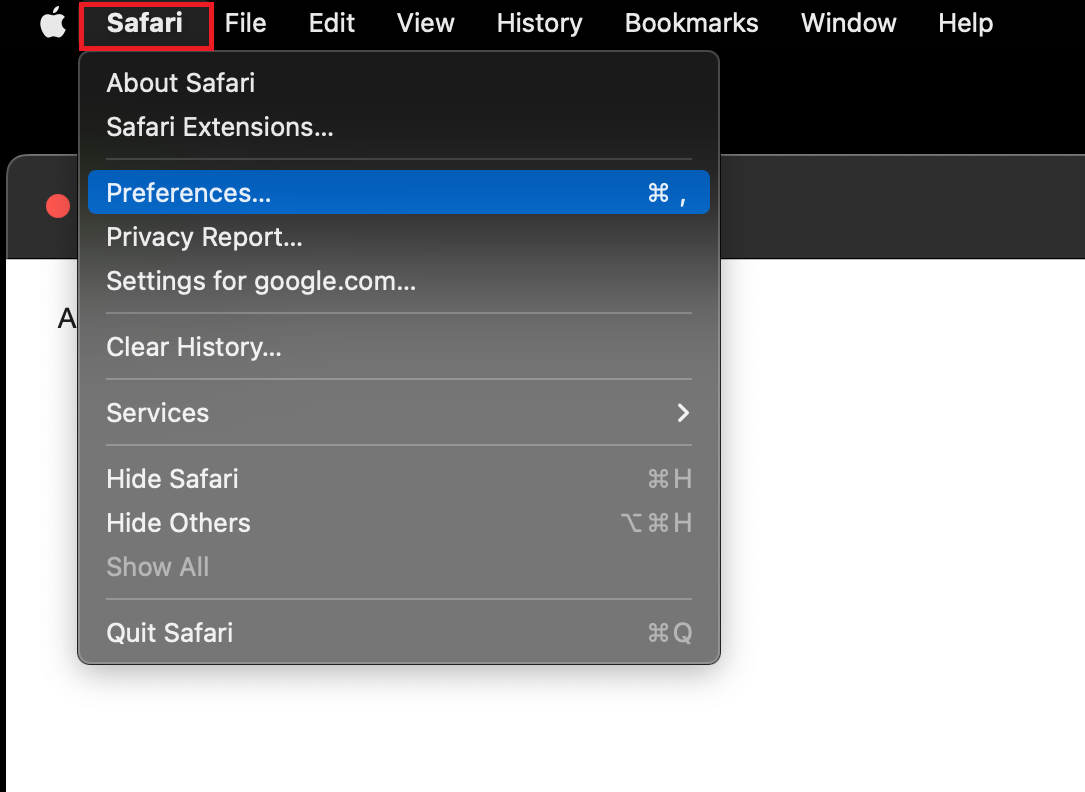Open Privacy Report… menu item
This screenshot has width=1085, height=792.
coord(204,237)
